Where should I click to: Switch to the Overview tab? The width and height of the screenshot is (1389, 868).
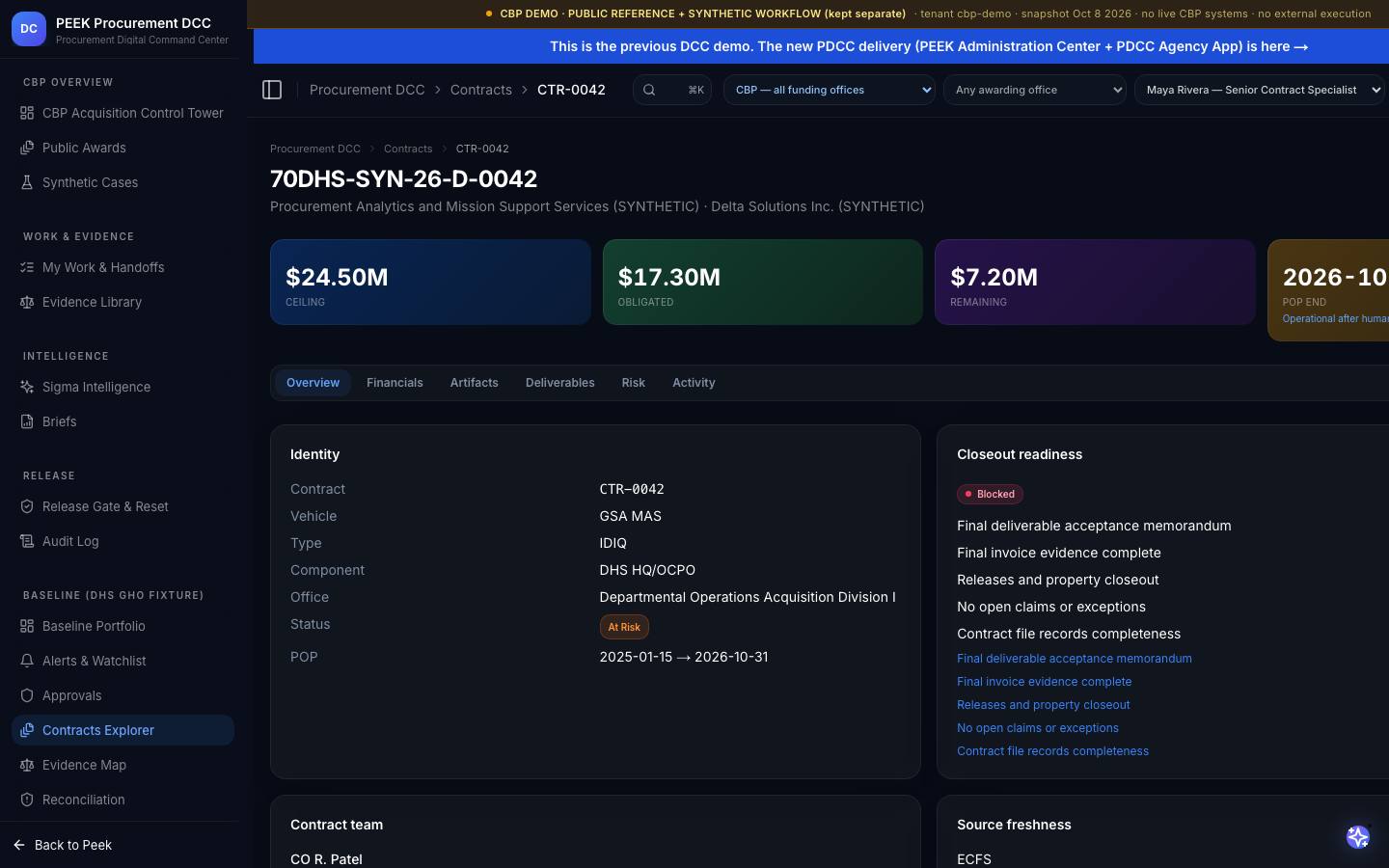point(313,383)
